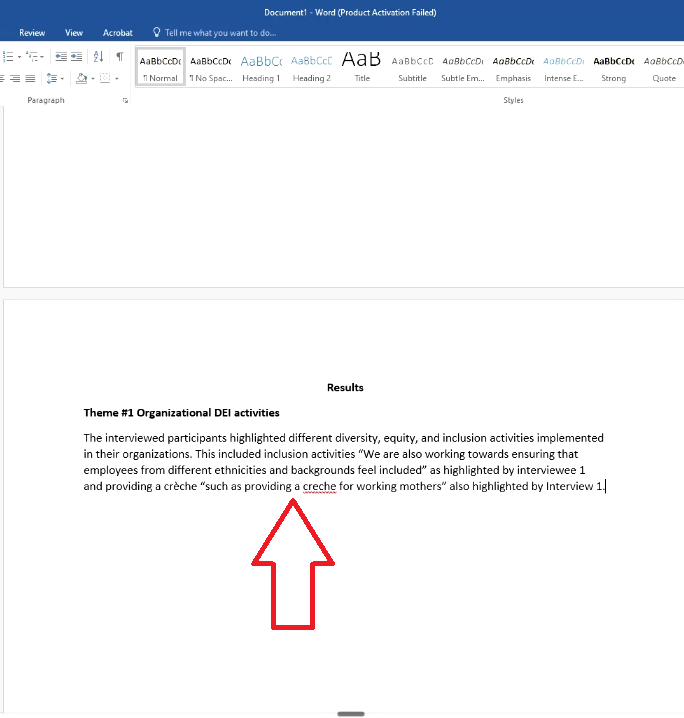Apply the Intense Emphasis style

[x=564, y=67]
